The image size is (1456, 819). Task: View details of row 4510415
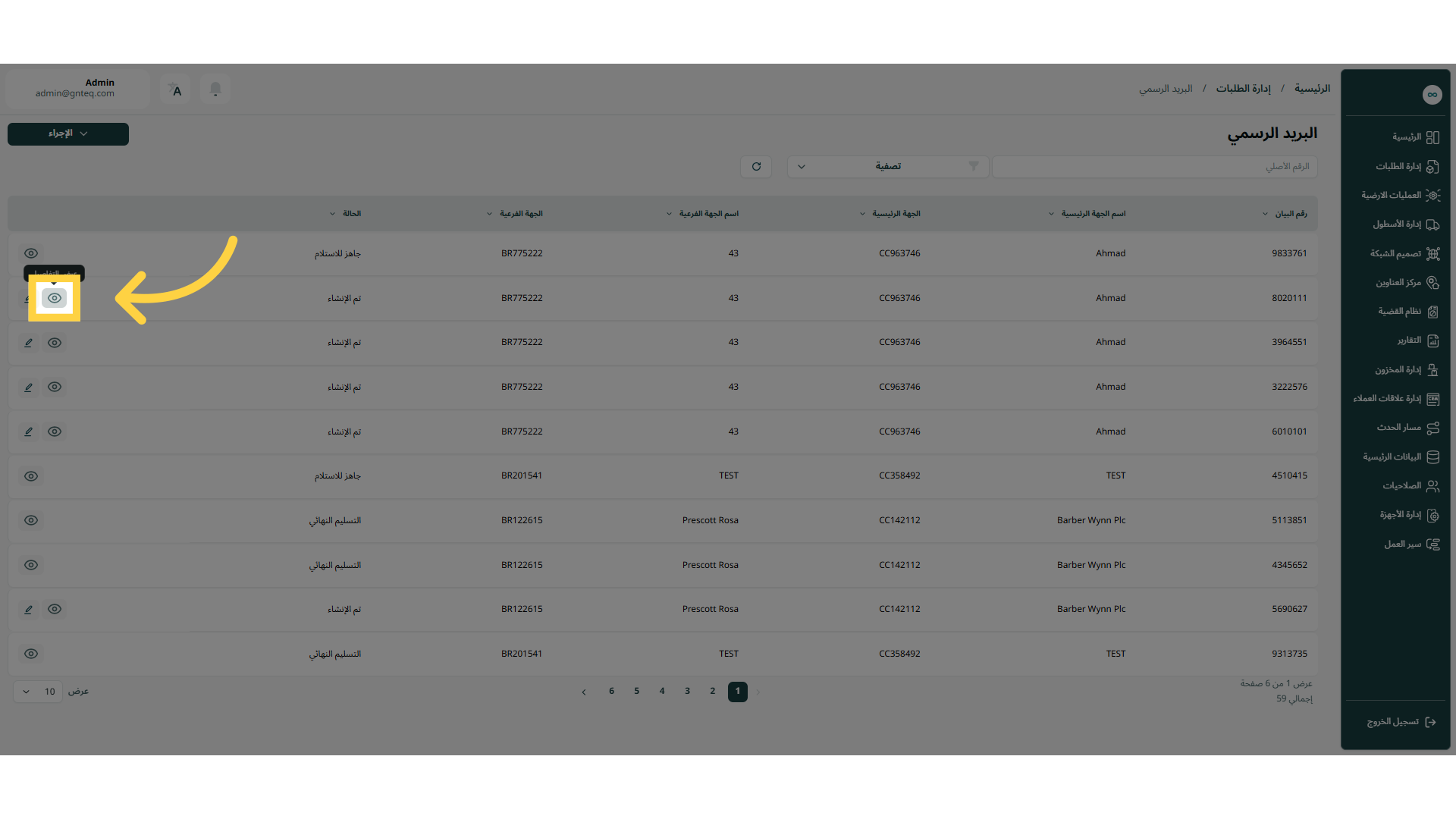pos(31,476)
